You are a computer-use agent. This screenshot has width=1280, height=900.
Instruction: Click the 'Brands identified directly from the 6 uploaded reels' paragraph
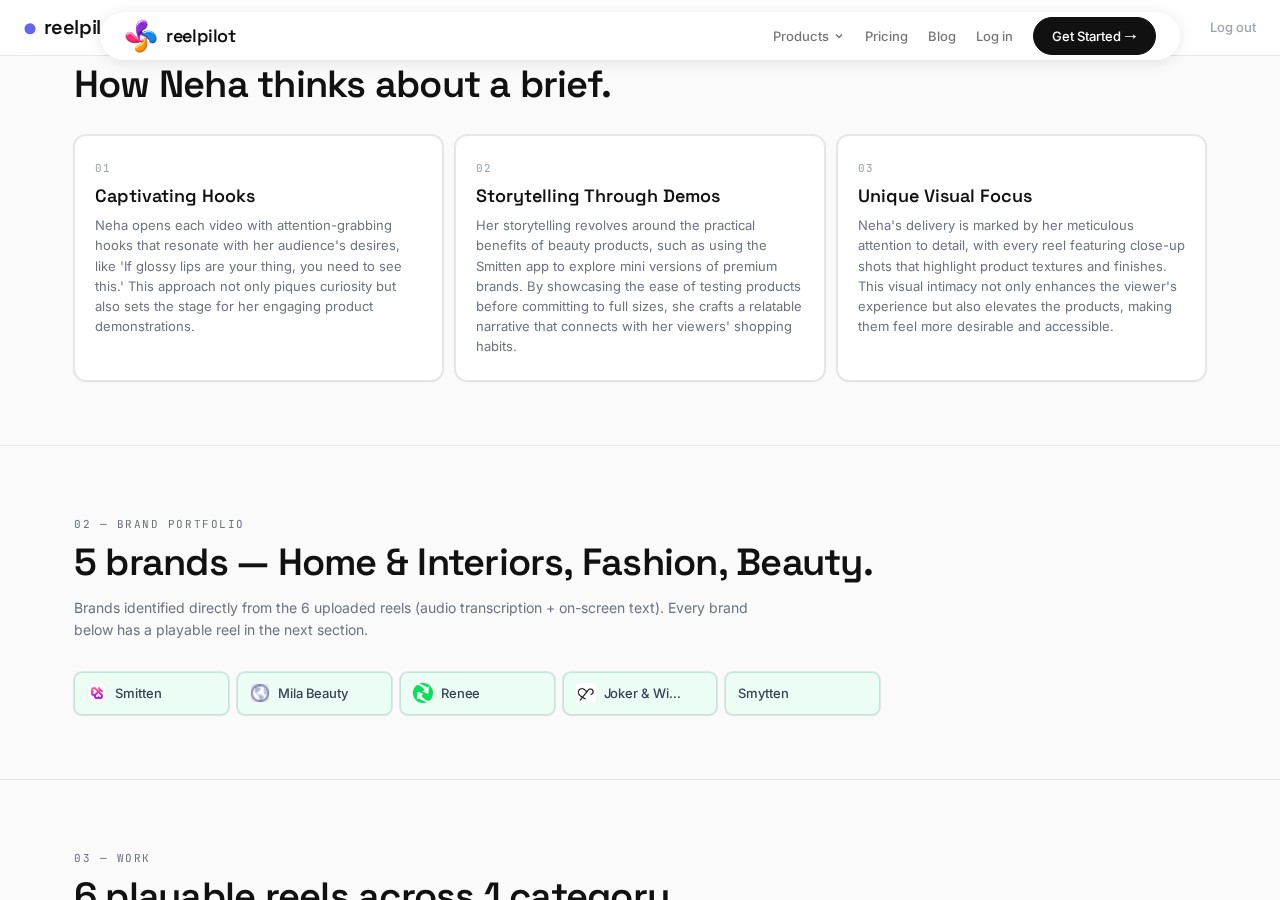411,619
